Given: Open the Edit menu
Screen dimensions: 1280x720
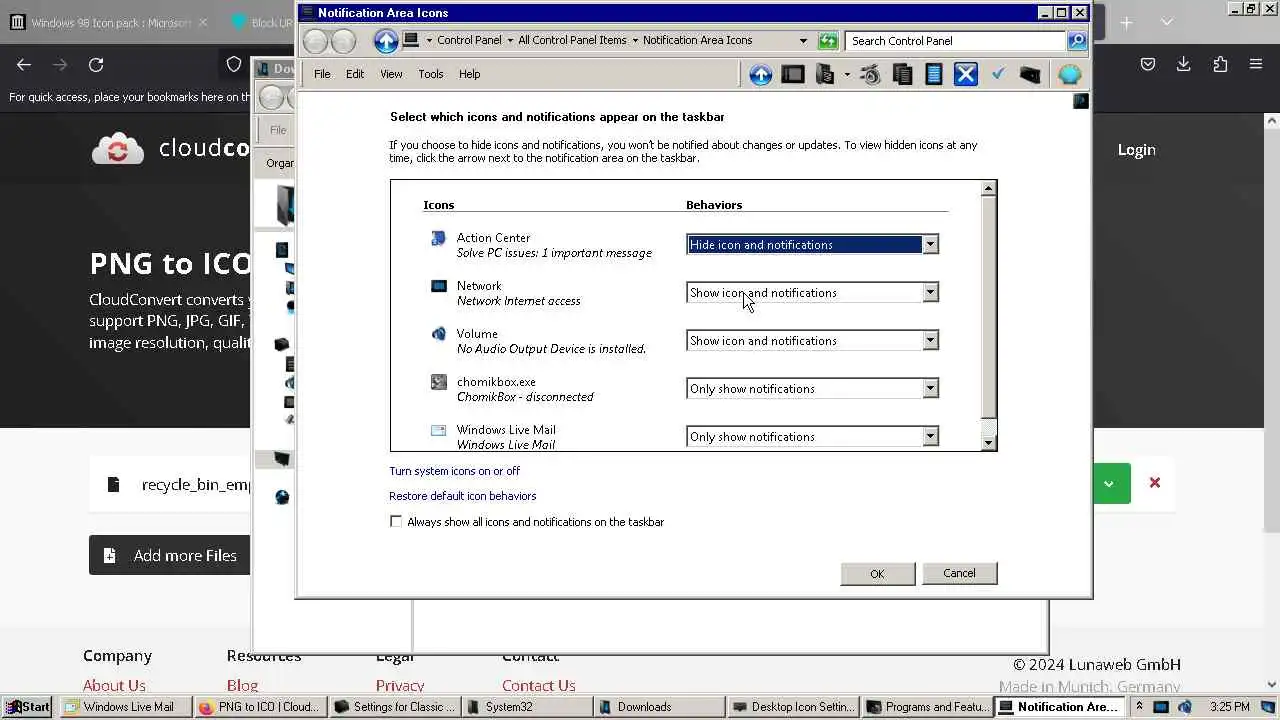Looking at the screenshot, I should tap(355, 74).
